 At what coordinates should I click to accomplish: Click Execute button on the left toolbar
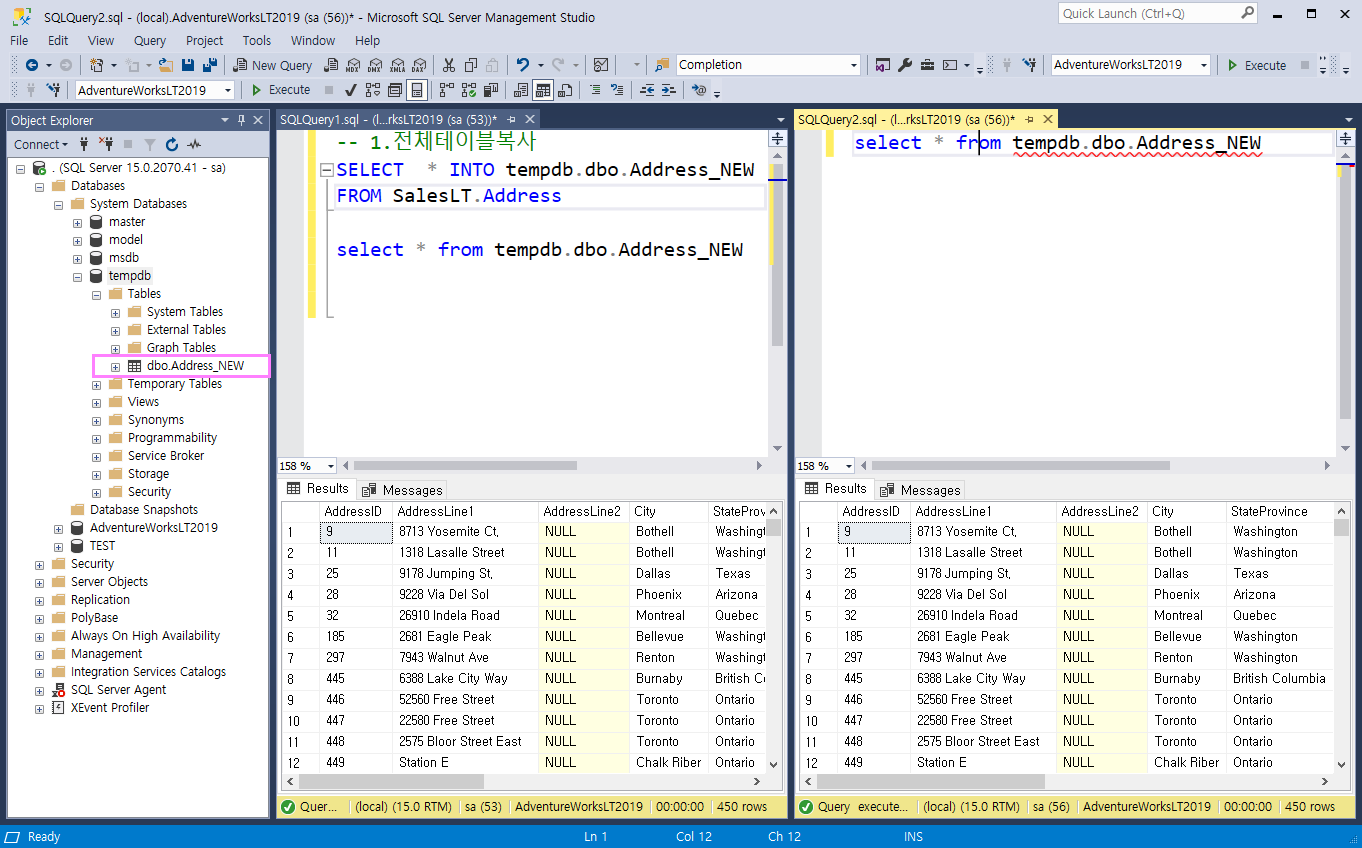(280, 90)
